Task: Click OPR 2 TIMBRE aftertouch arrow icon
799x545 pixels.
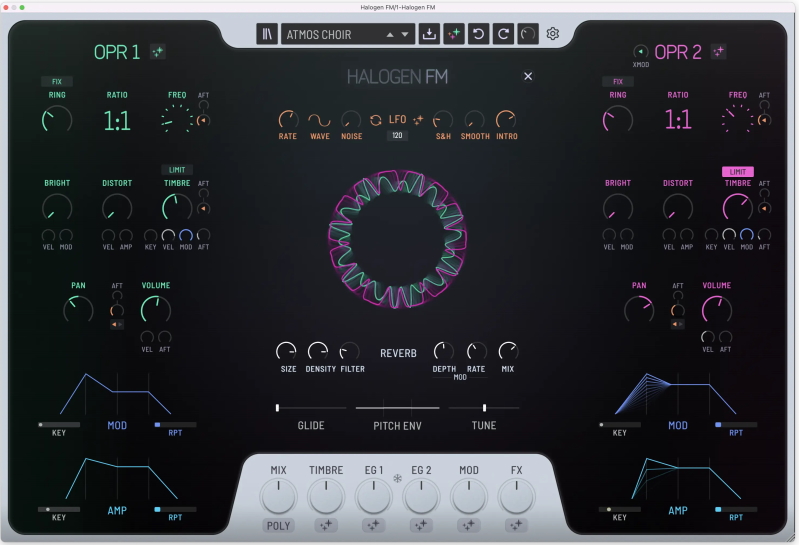Action: [x=764, y=208]
